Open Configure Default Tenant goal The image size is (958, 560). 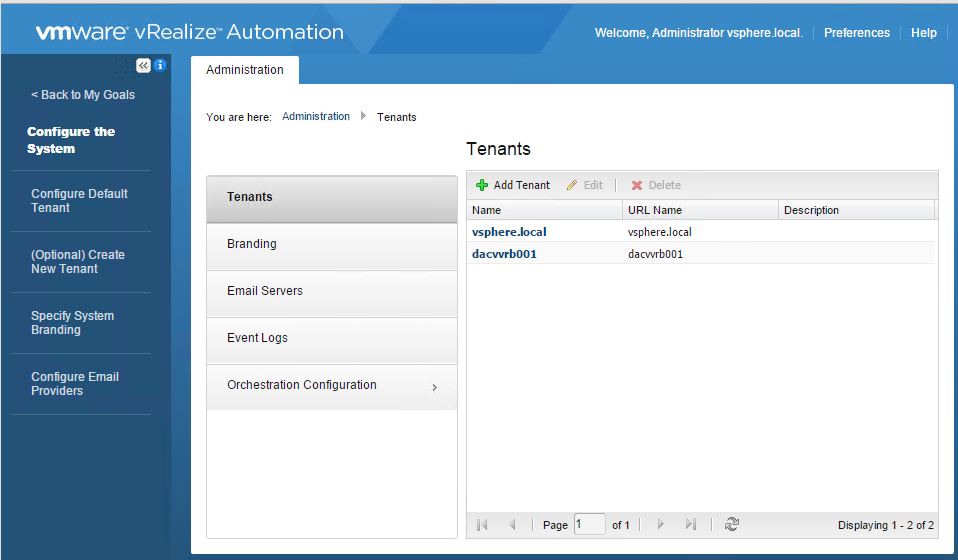point(79,200)
